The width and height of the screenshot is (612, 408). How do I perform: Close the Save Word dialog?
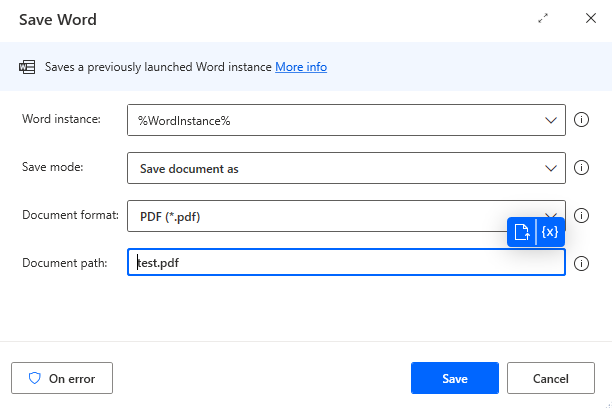[x=590, y=19]
